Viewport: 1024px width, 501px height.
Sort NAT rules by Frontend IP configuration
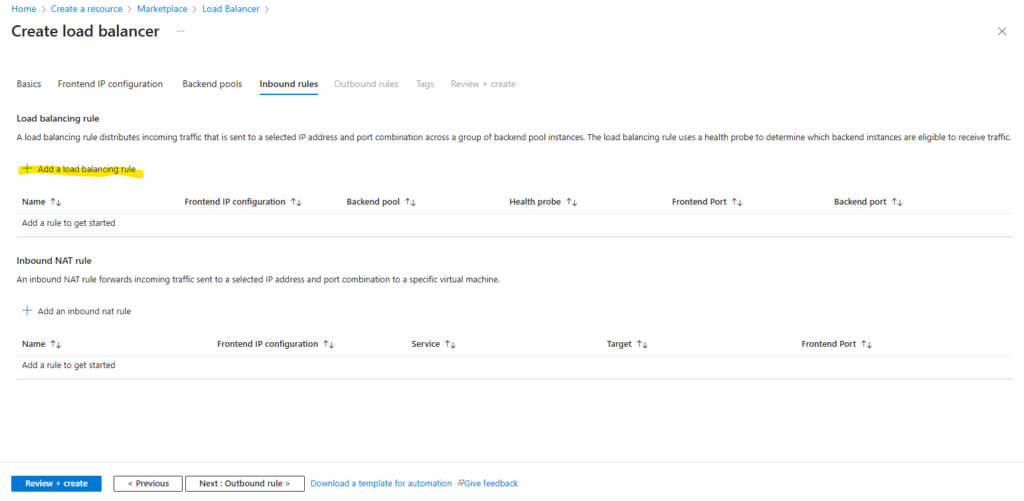point(328,344)
